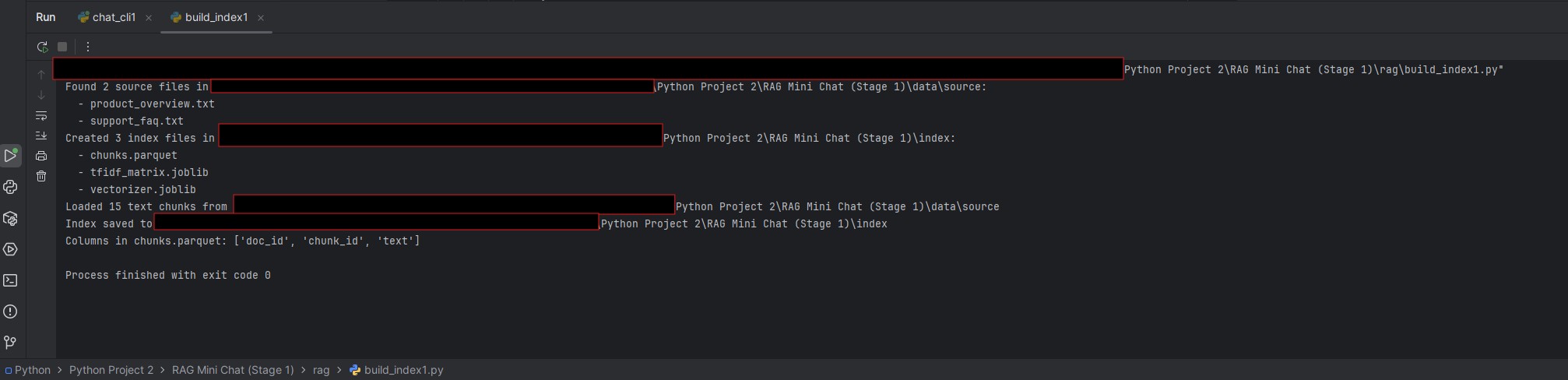Image resolution: width=1568 pixels, height=380 pixels.
Task: Toggle scroll to end of output
Action: (41, 135)
